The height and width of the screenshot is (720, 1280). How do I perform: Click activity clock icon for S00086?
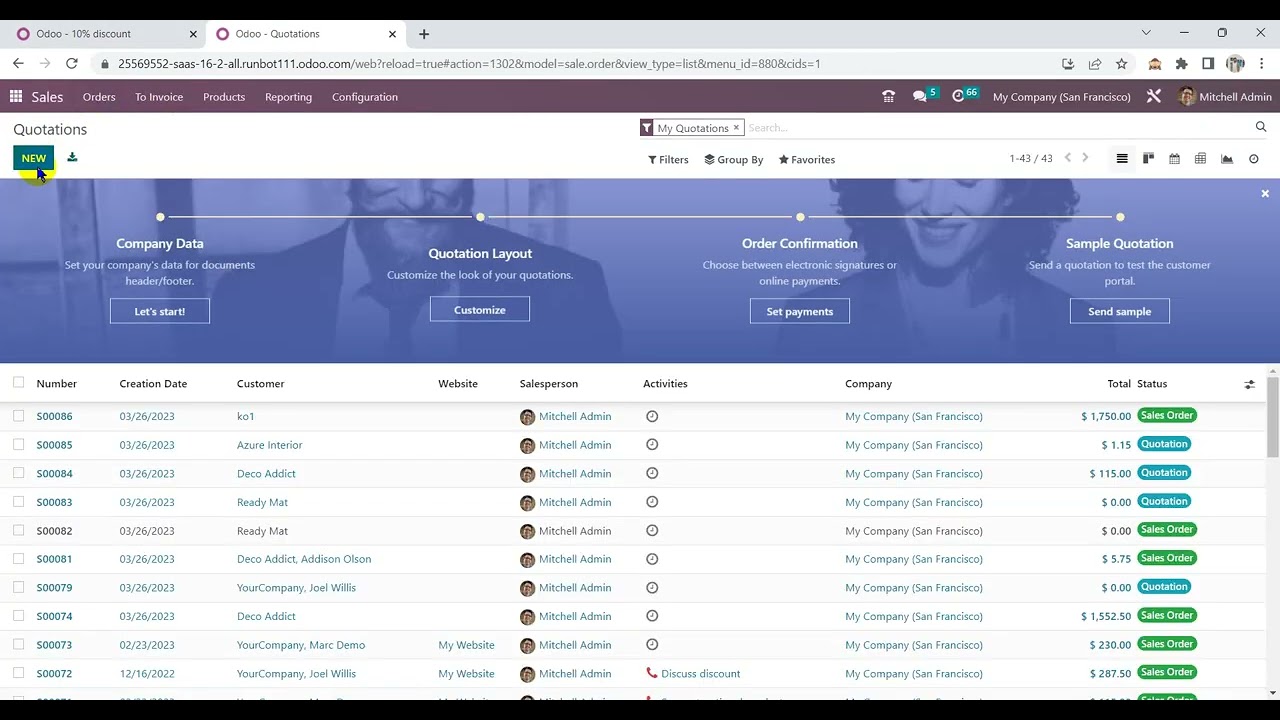652,416
